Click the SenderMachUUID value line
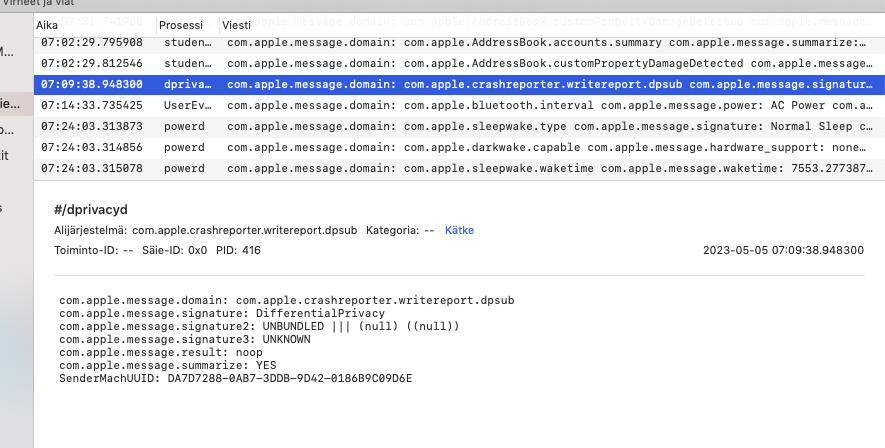Viewport: 885px width, 448px height. coord(235,379)
